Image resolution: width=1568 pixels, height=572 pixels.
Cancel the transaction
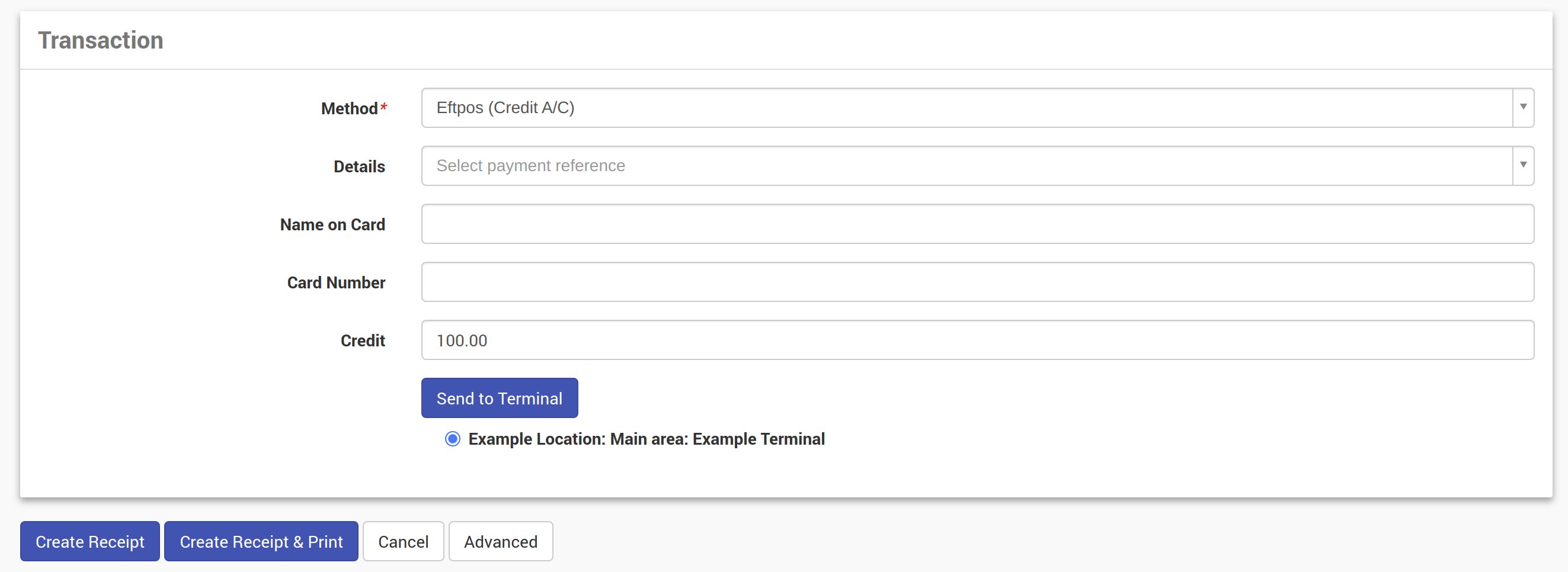click(403, 541)
